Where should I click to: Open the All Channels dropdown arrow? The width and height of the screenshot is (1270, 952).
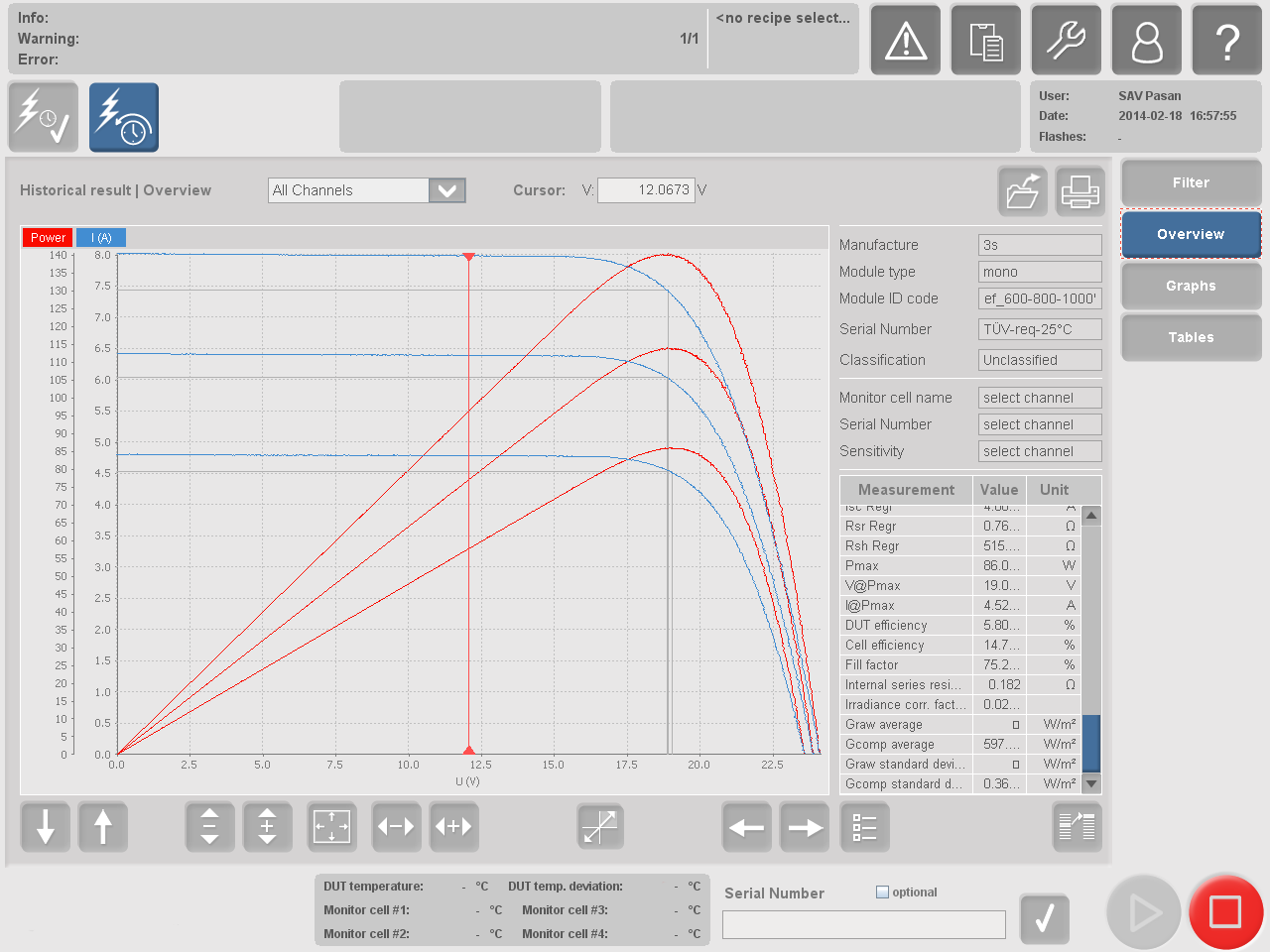(x=446, y=190)
